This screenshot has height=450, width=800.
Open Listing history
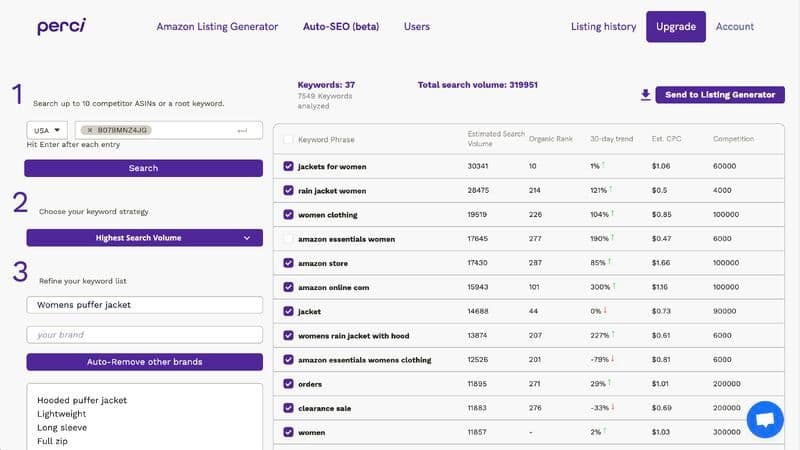click(x=604, y=27)
